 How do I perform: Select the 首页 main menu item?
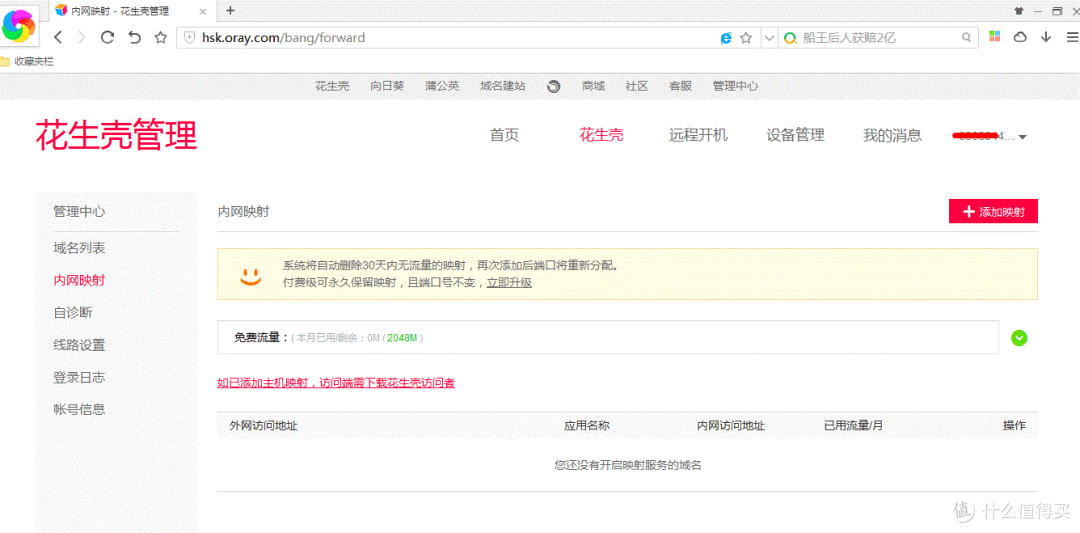coord(504,136)
